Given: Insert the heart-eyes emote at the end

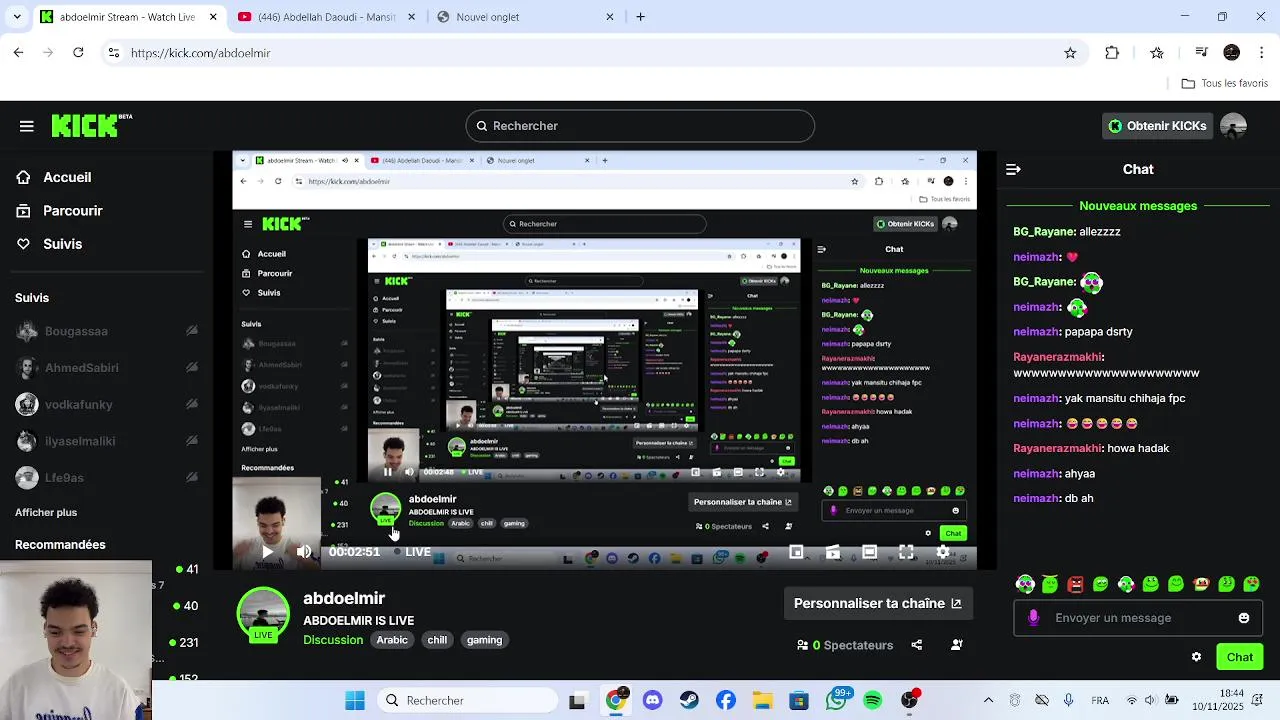Looking at the screenshot, I should tap(1251, 584).
